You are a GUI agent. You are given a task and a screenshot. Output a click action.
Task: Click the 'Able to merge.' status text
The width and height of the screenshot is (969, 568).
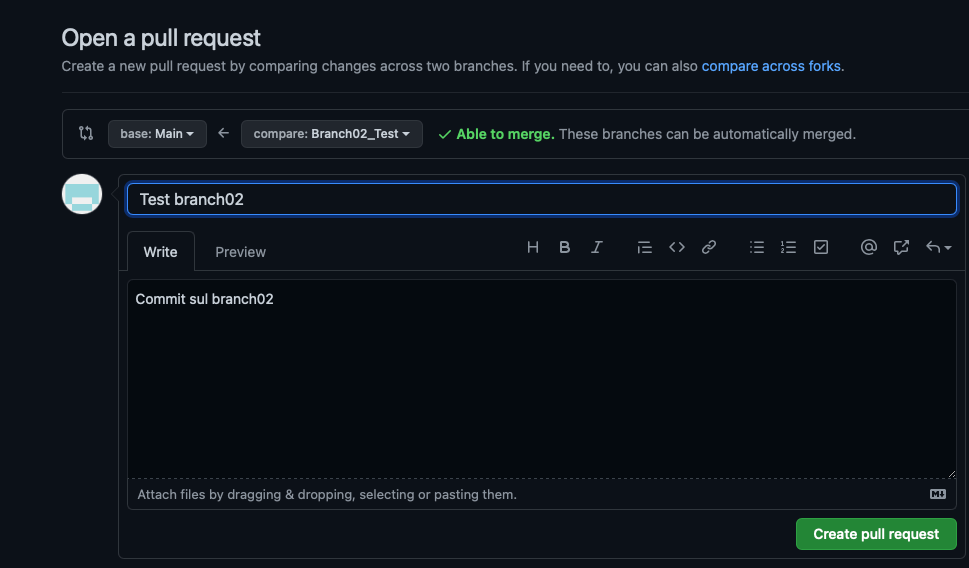pyautogui.click(x=505, y=134)
